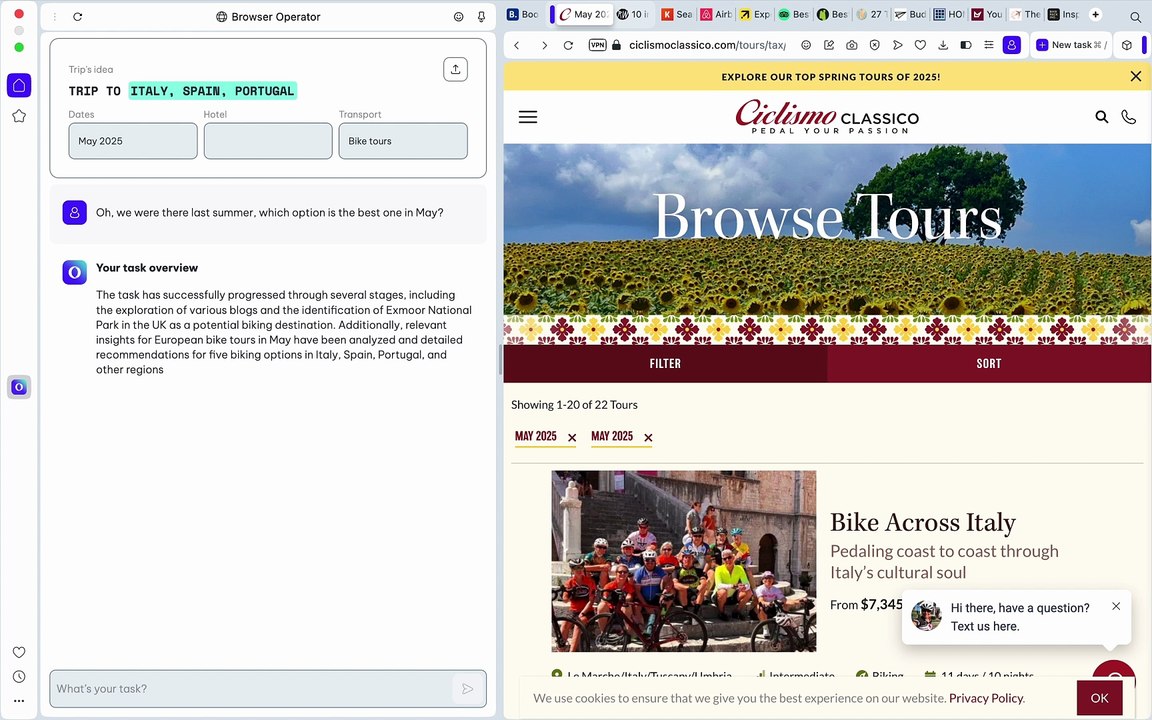
Task: Switch to the 'Bud' tab
Action: pos(910,14)
